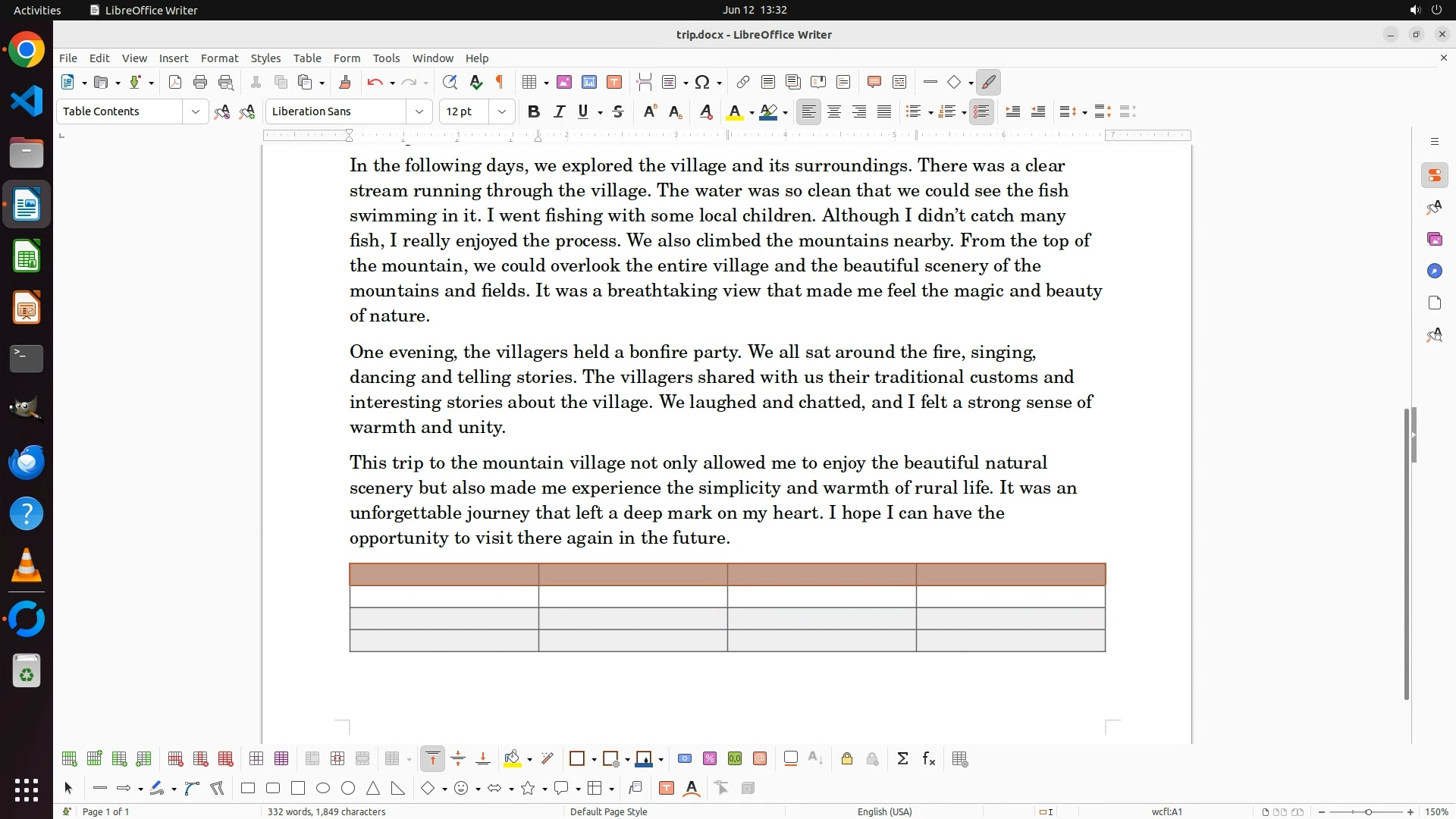This screenshot has width=1456, height=819.
Task: Click the Sum sigma icon
Action: (x=902, y=759)
